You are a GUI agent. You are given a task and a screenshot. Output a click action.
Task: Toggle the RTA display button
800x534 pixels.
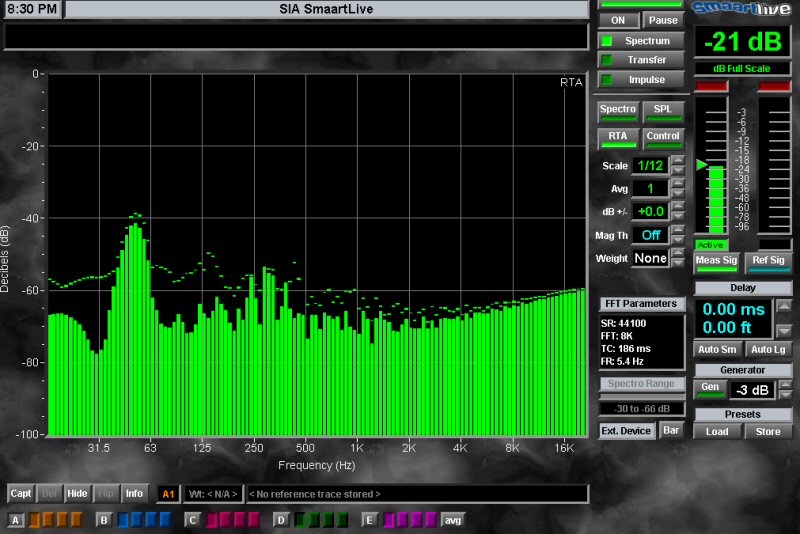618,139
